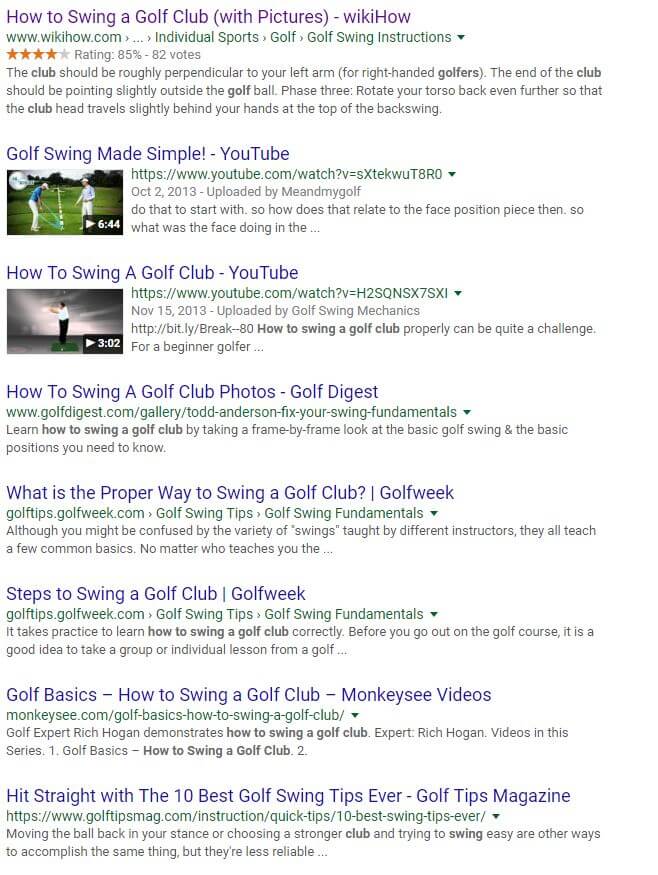Click the 'It takes practice to learn' Golfweek snippet
658x875 pixels.
(300, 641)
